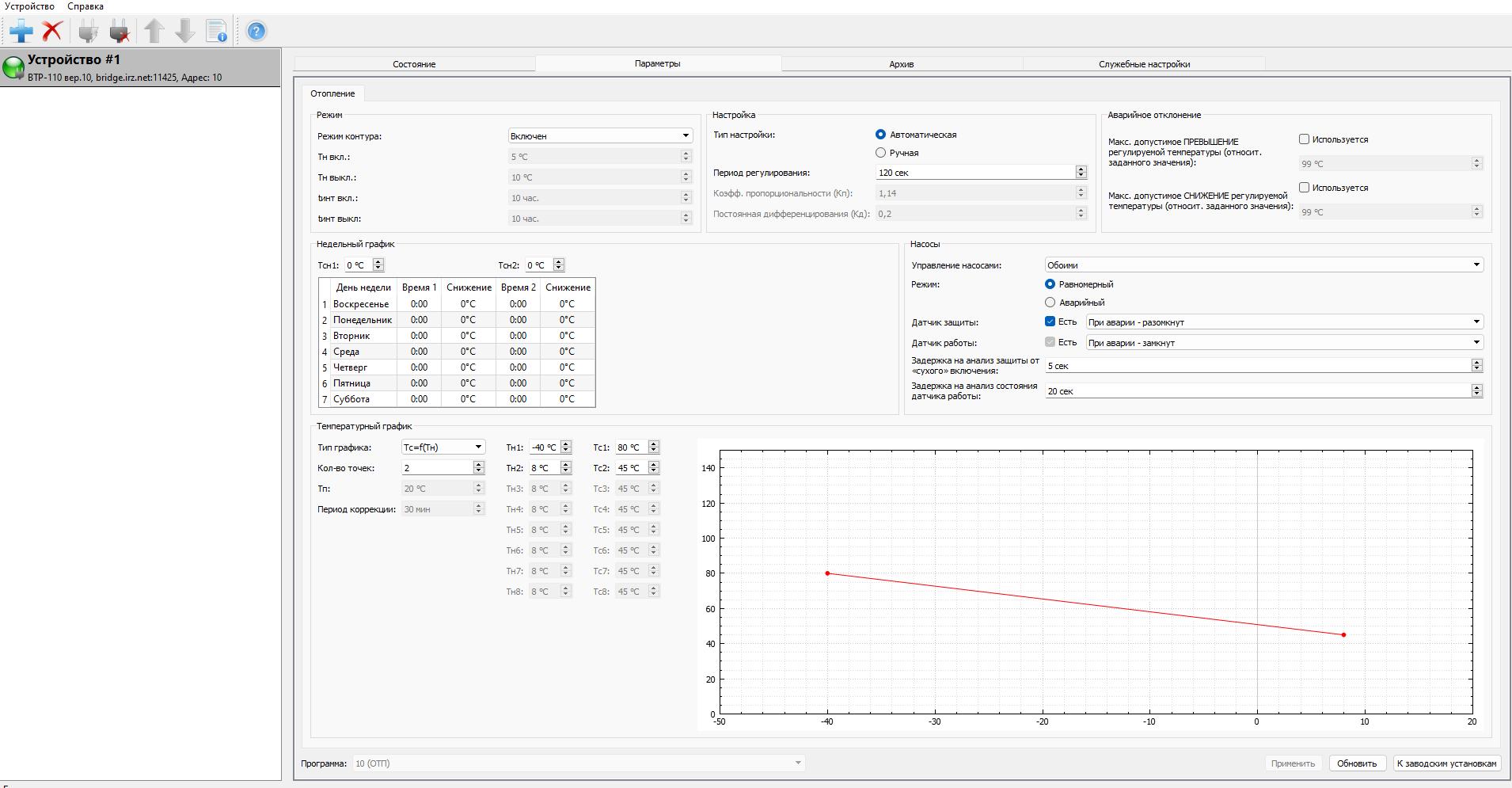Open the Устройство menu

29,6
